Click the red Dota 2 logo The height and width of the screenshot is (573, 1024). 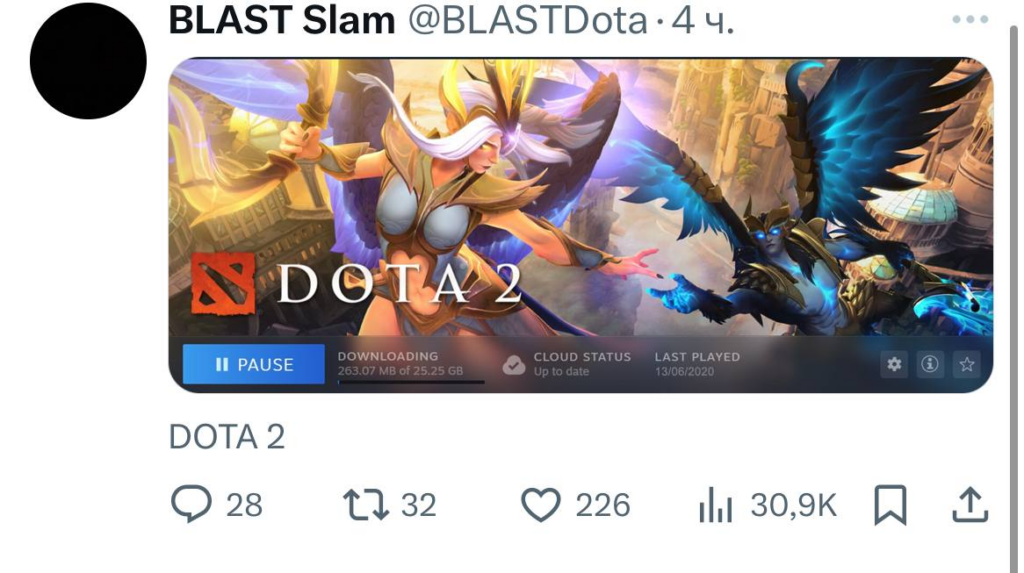click(x=223, y=284)
